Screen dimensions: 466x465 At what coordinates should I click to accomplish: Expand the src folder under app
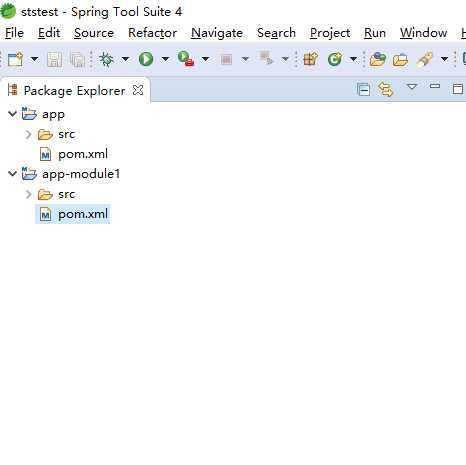(28, 134)
